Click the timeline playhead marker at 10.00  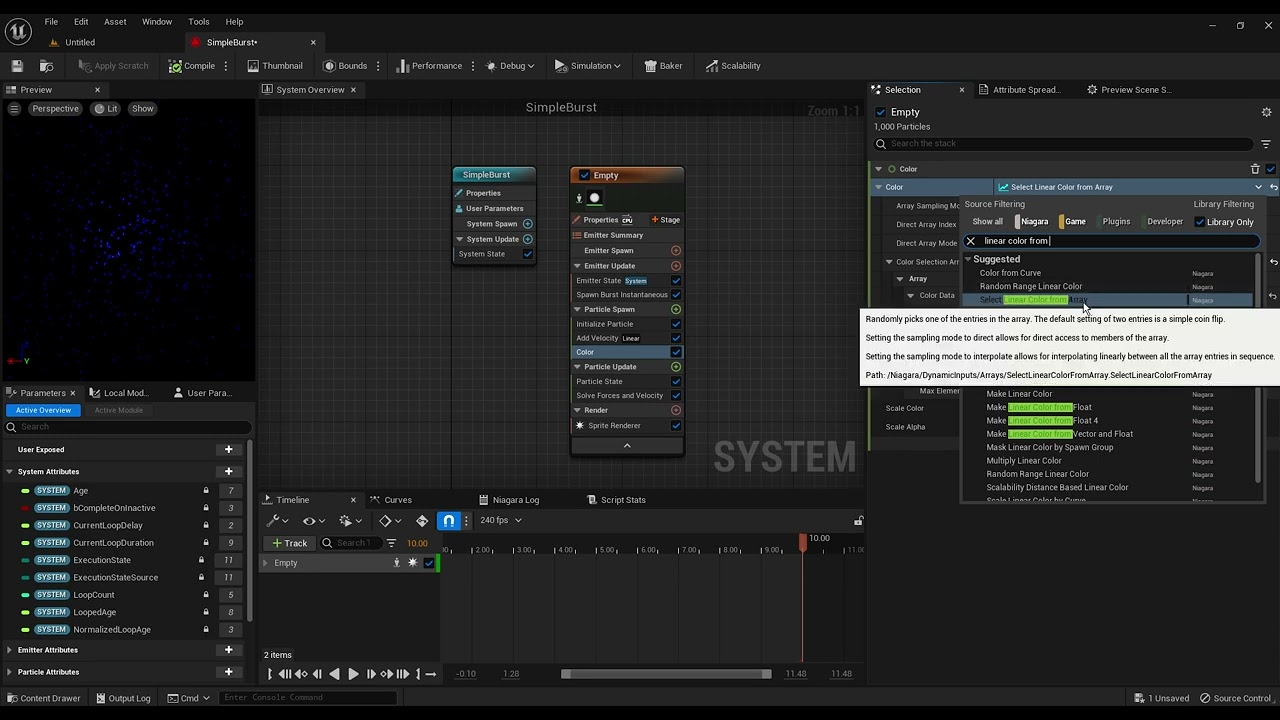802,541
